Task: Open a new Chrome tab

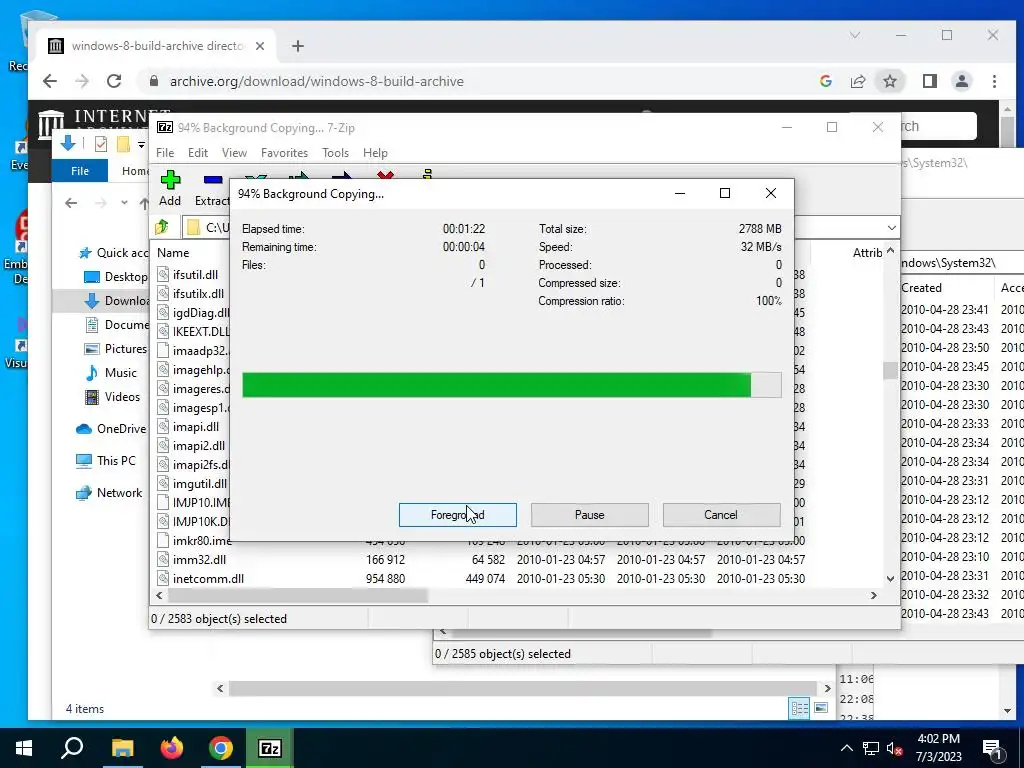Action: 298,46
